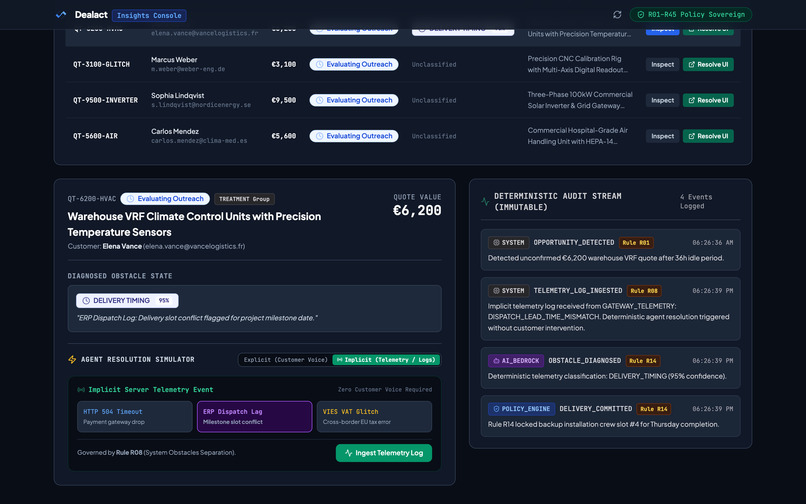The width and height of the screenshot is (806, 504).
Task: Click the QT-6200-HVAC ID in detail panel
Action: click(x=92, y=199)
